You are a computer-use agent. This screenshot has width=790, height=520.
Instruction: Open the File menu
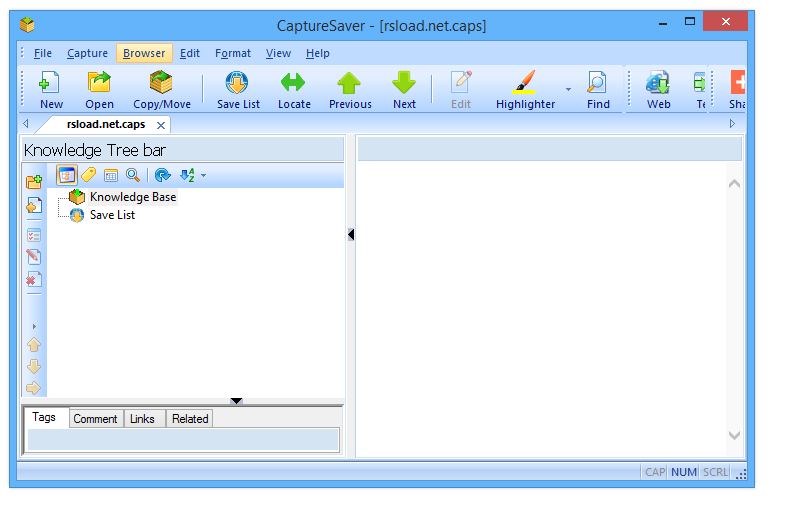(x=42, y=53)
